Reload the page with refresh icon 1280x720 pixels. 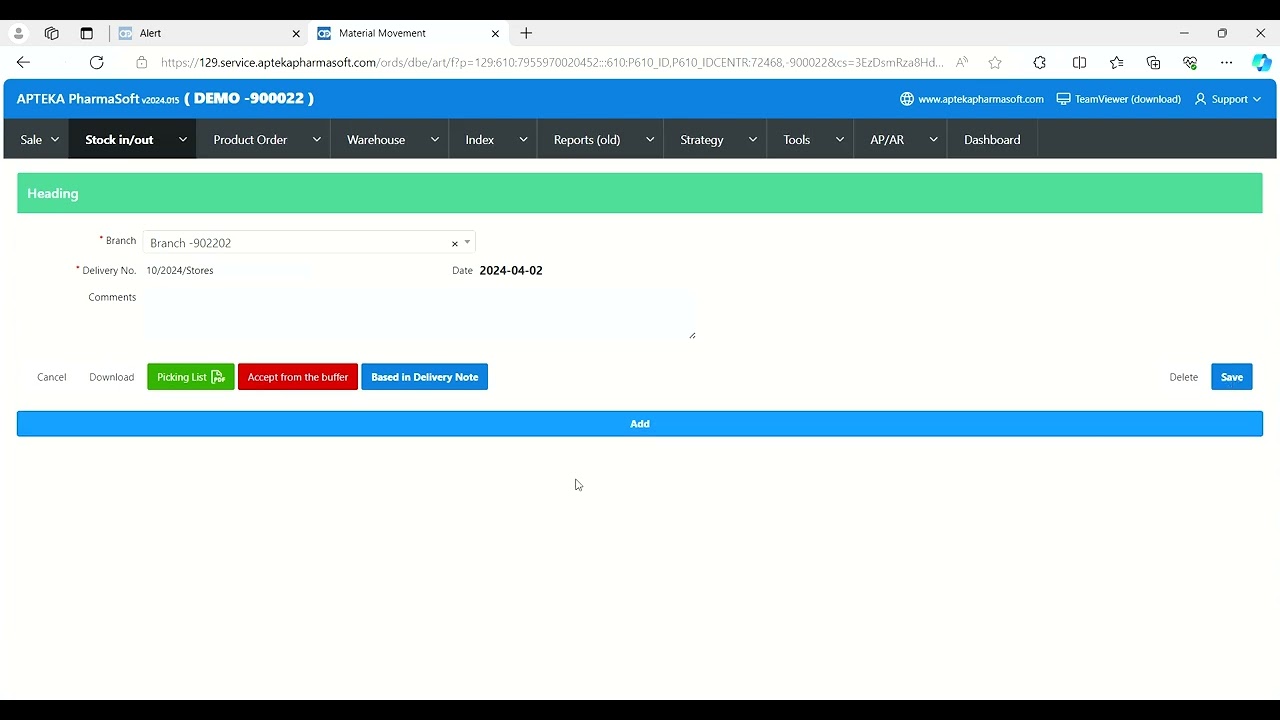click(96, 62)
